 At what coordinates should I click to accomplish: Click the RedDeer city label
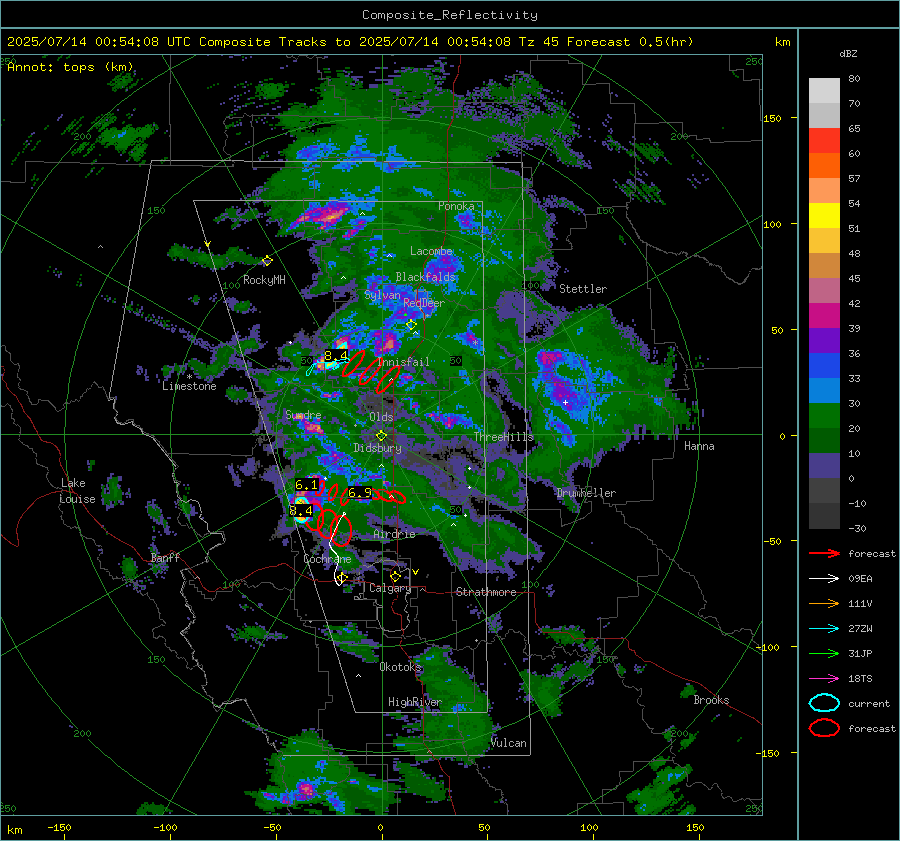[424, 303]
